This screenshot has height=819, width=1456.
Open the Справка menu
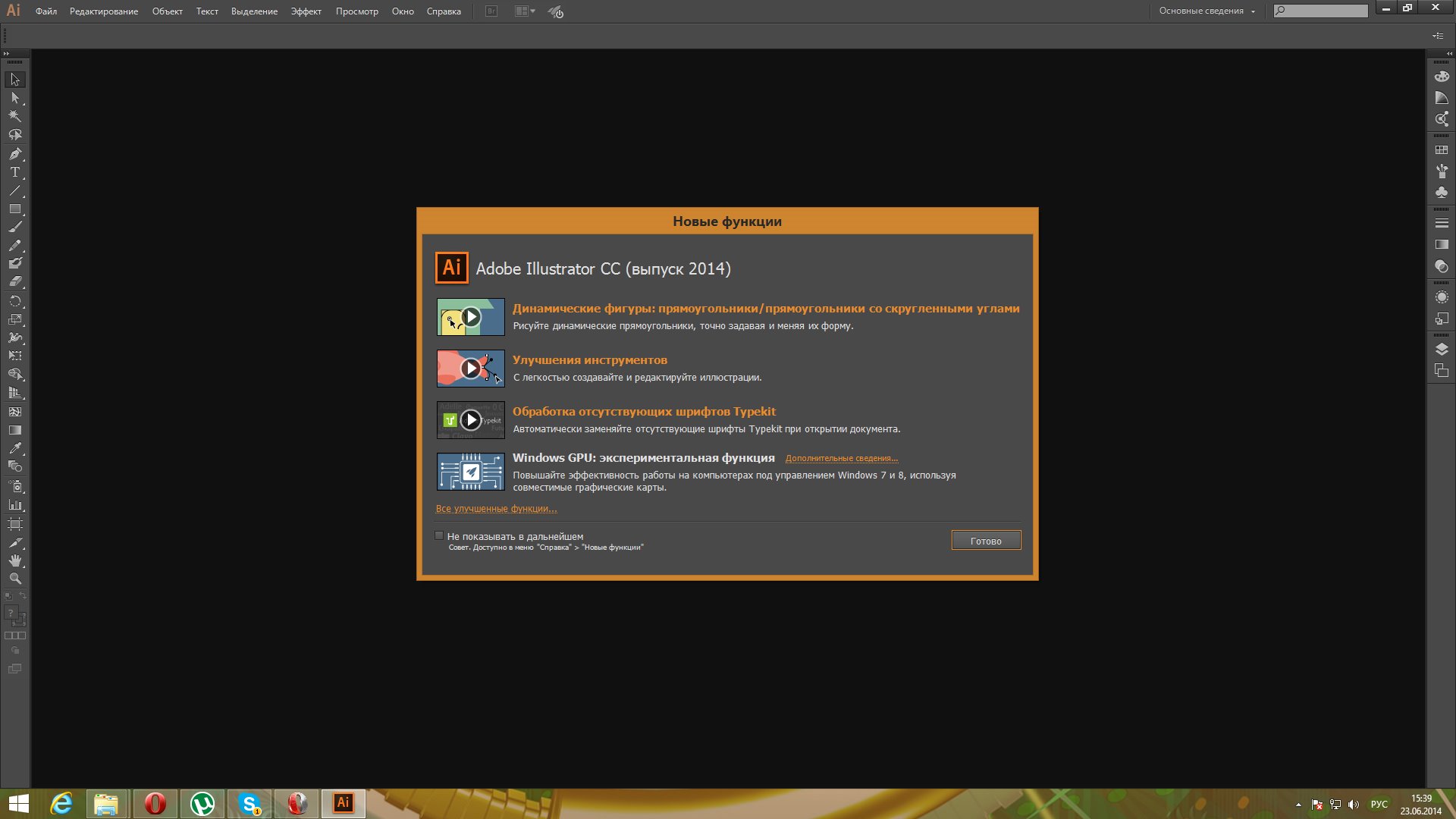[x=444, y=11]
